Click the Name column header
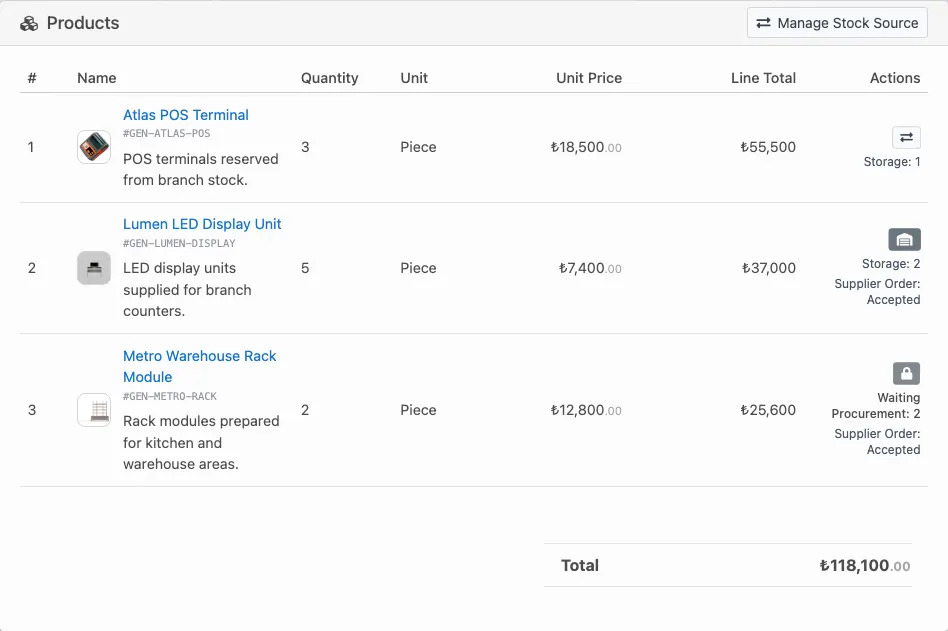Screen dimensions: 948x631 tap(97, 78)
